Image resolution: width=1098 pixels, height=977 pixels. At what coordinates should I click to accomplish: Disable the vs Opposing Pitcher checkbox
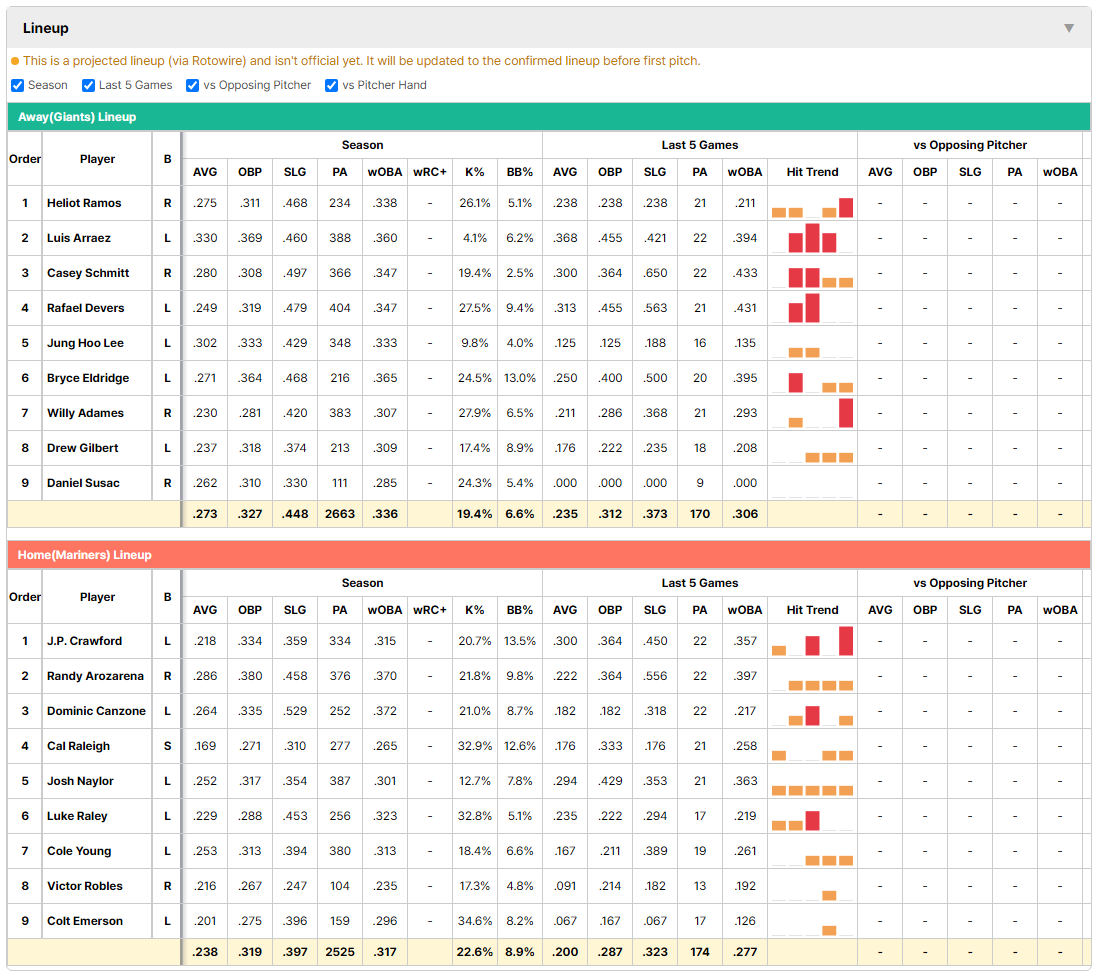pos(192,85)
